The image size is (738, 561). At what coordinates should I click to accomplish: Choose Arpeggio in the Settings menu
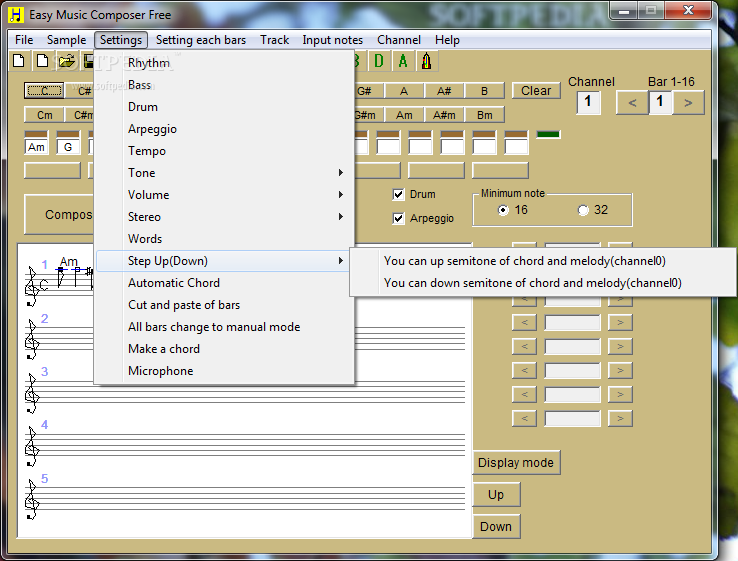coord(225,129)
